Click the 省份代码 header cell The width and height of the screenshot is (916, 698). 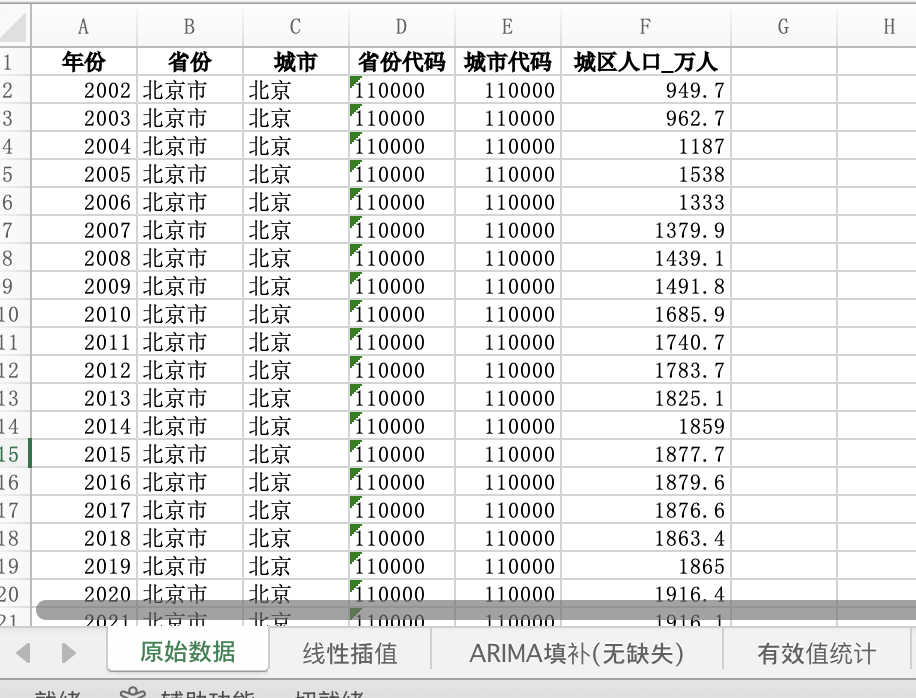[401, 61]
